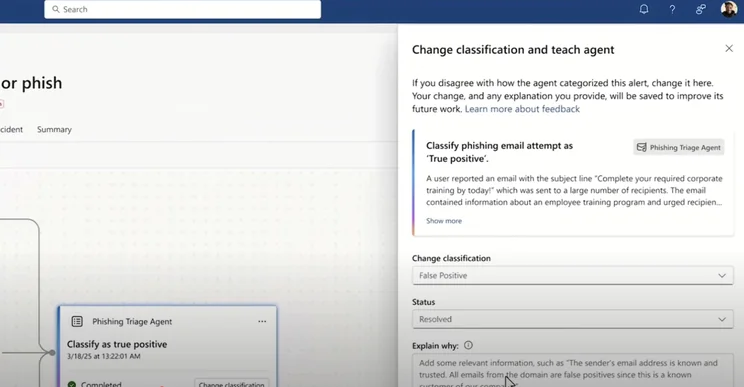Click the Change classification button on the card
Image resolution: width=744 pixels, height=387 pixels.
[232, 383]
